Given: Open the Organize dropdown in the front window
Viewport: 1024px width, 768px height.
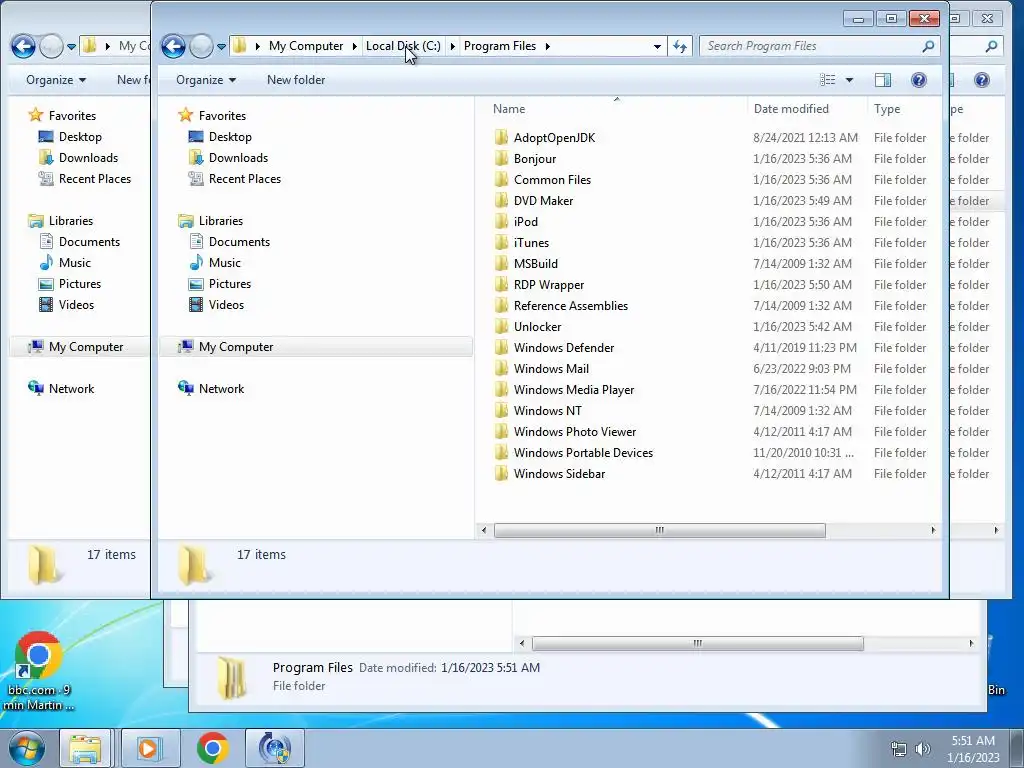Looking at the screenshot, I should pos(206,80).
